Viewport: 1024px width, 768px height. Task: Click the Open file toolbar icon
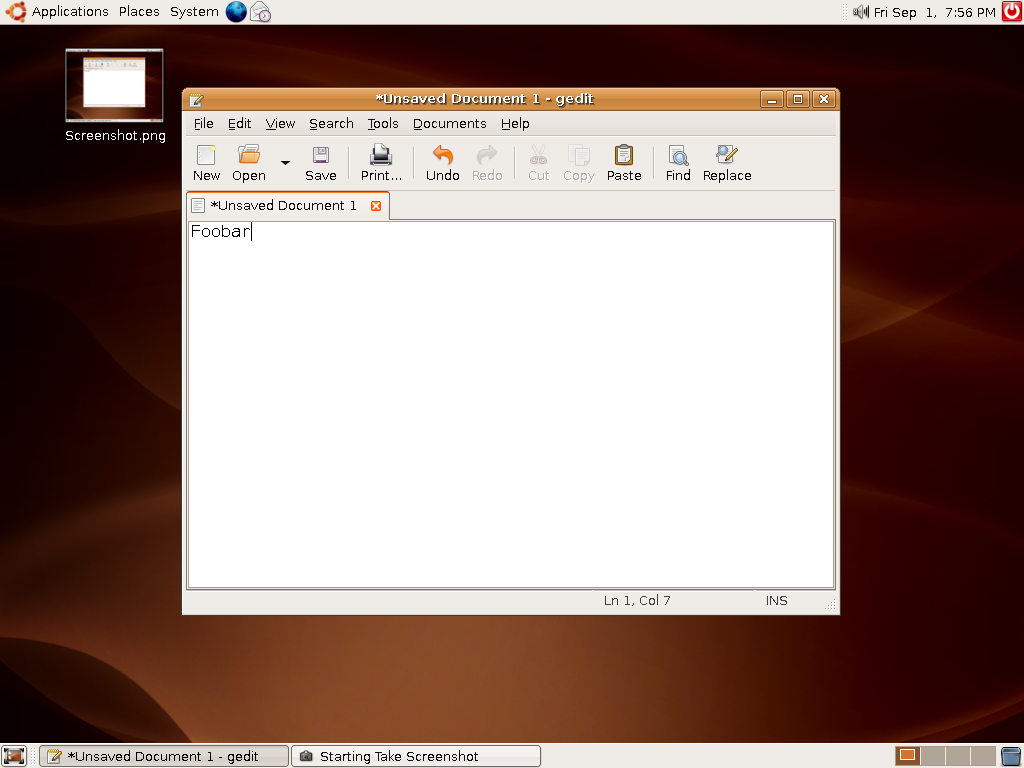(x=248, y=163)
